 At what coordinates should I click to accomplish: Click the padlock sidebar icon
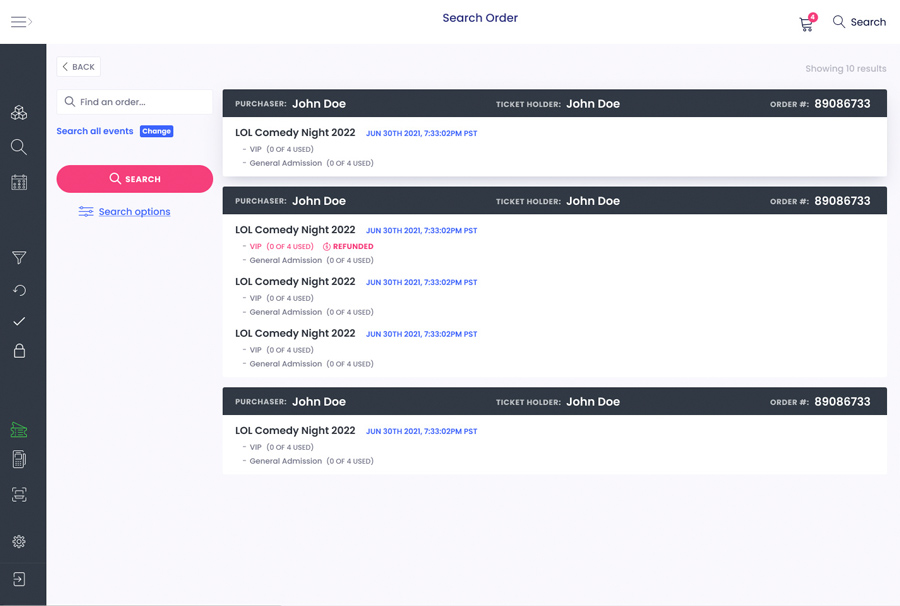point(19,351)
